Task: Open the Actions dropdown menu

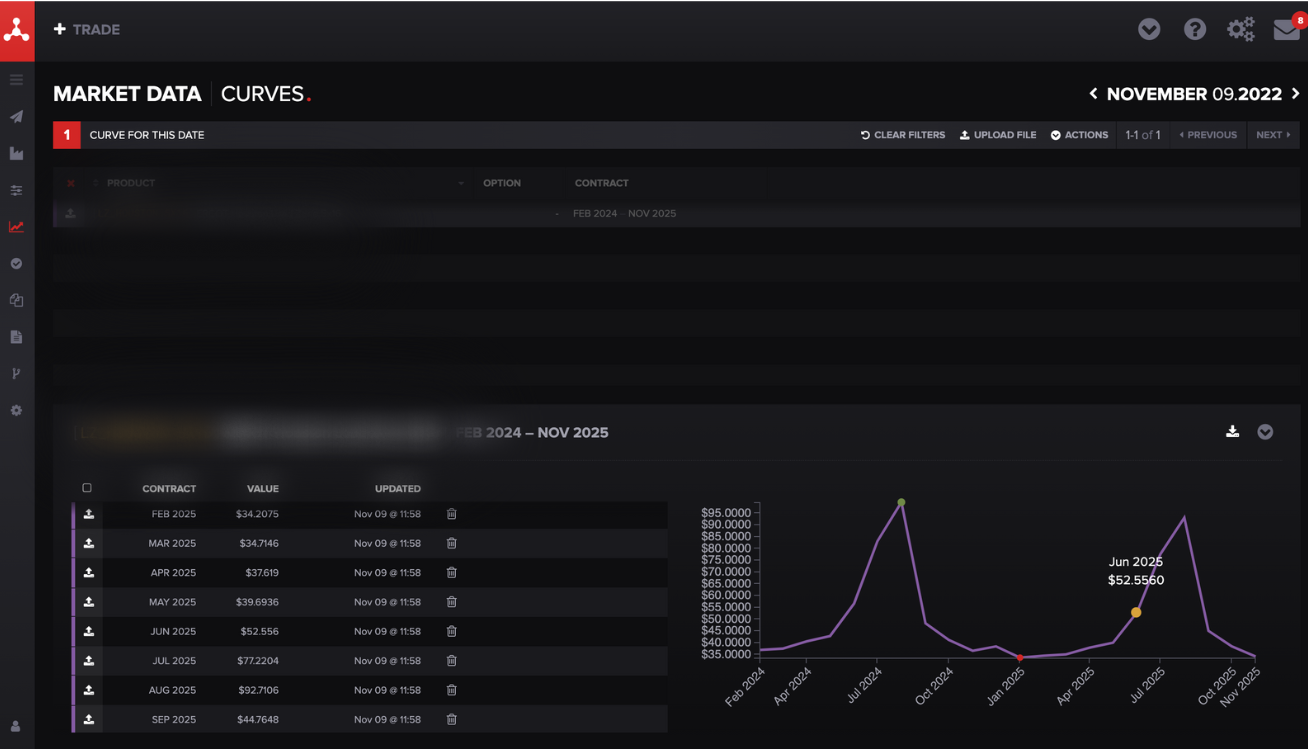Action: (x=1079, y=135)
